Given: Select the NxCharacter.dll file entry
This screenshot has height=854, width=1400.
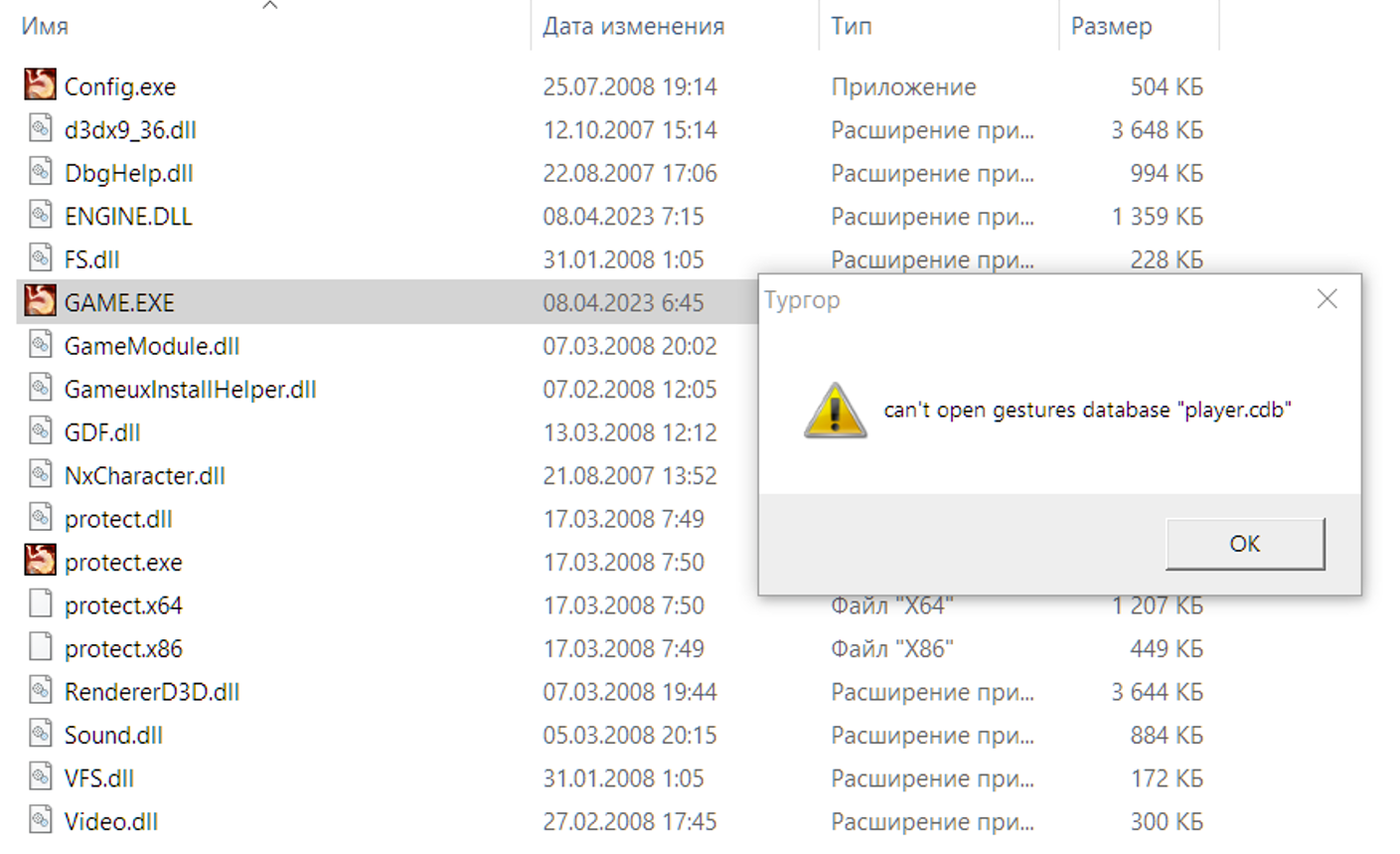Looking at the screenshot, I should click(x=145, y=475).
